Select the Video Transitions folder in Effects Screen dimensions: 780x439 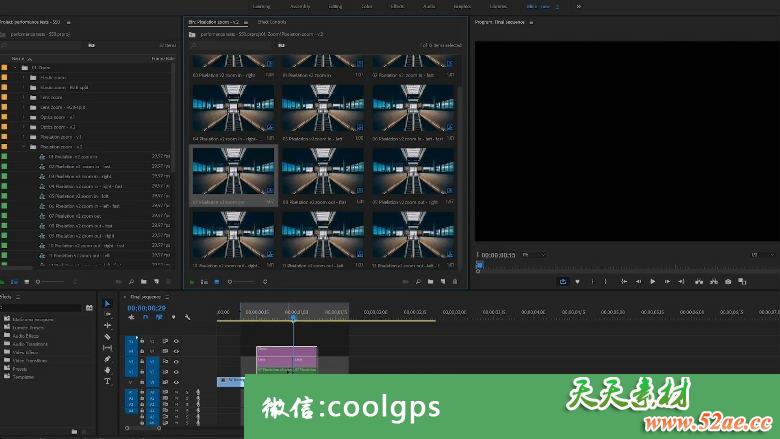coord(29,360)
